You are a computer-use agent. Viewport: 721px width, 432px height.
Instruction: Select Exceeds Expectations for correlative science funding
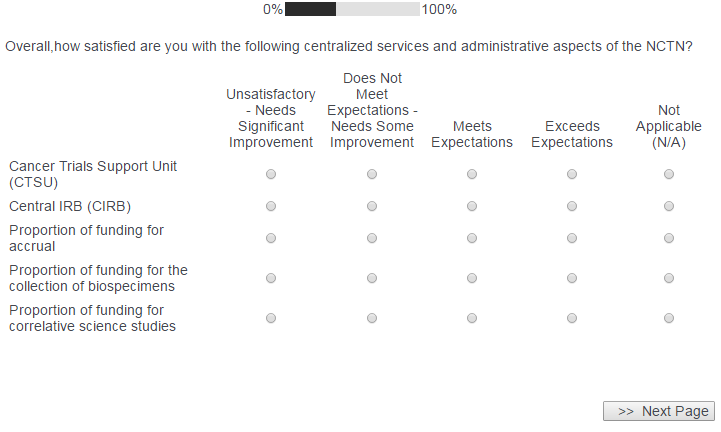coord(572,319)
